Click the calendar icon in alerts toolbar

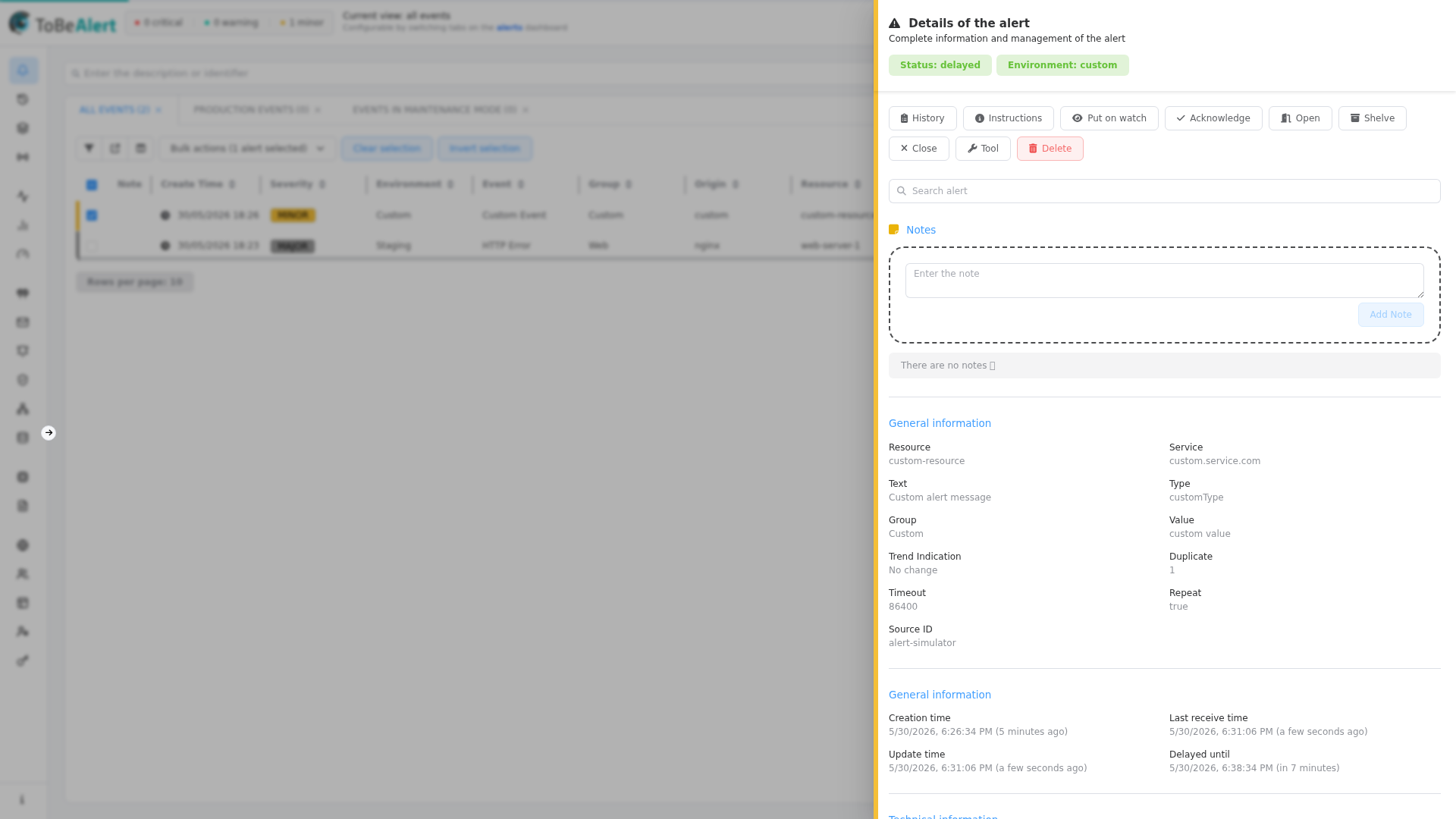(141, 149)
